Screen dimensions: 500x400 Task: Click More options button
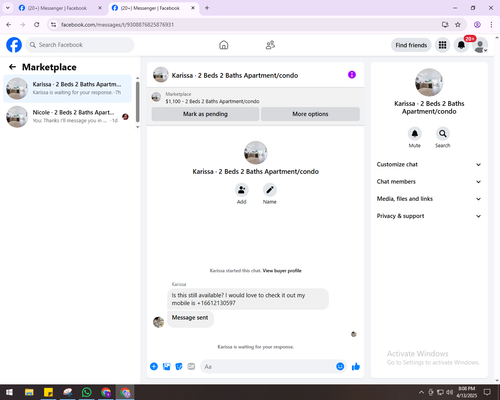pos(310,114)
